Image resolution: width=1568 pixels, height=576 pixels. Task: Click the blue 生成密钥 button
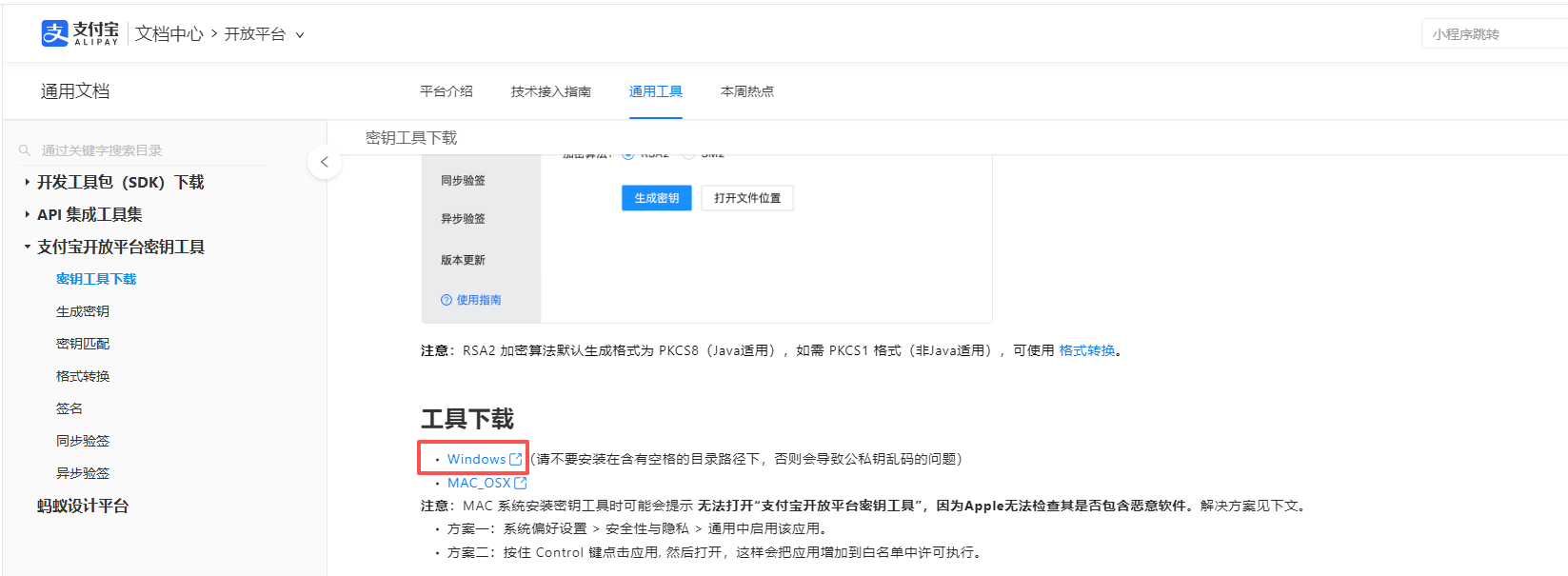pos(657,198)
